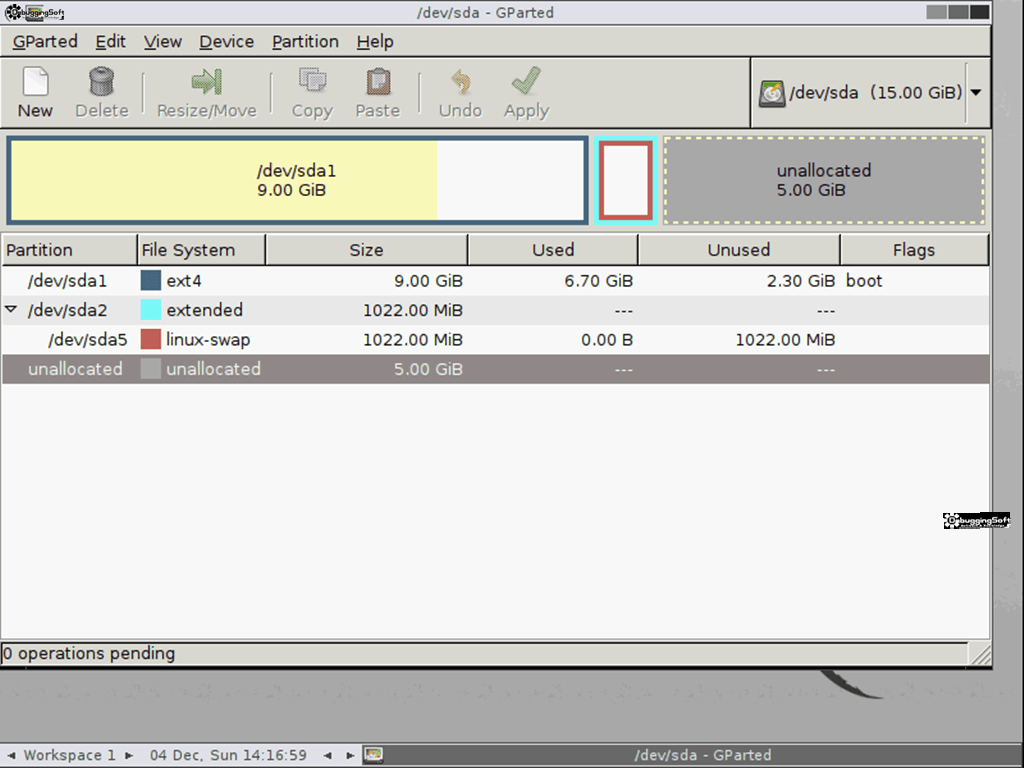This screenshot has width=1024, height=768.
Task: Click the window resize grip at bottom corner
Action: 980,654
